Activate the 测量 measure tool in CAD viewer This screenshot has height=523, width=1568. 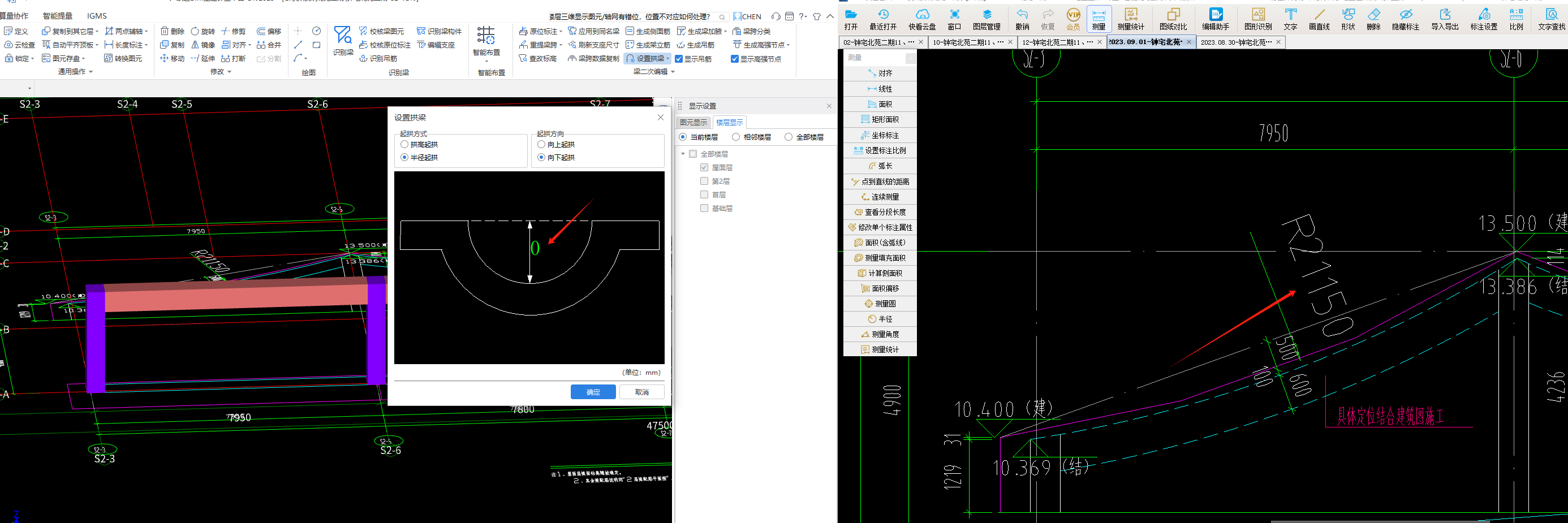[1099, 19]
